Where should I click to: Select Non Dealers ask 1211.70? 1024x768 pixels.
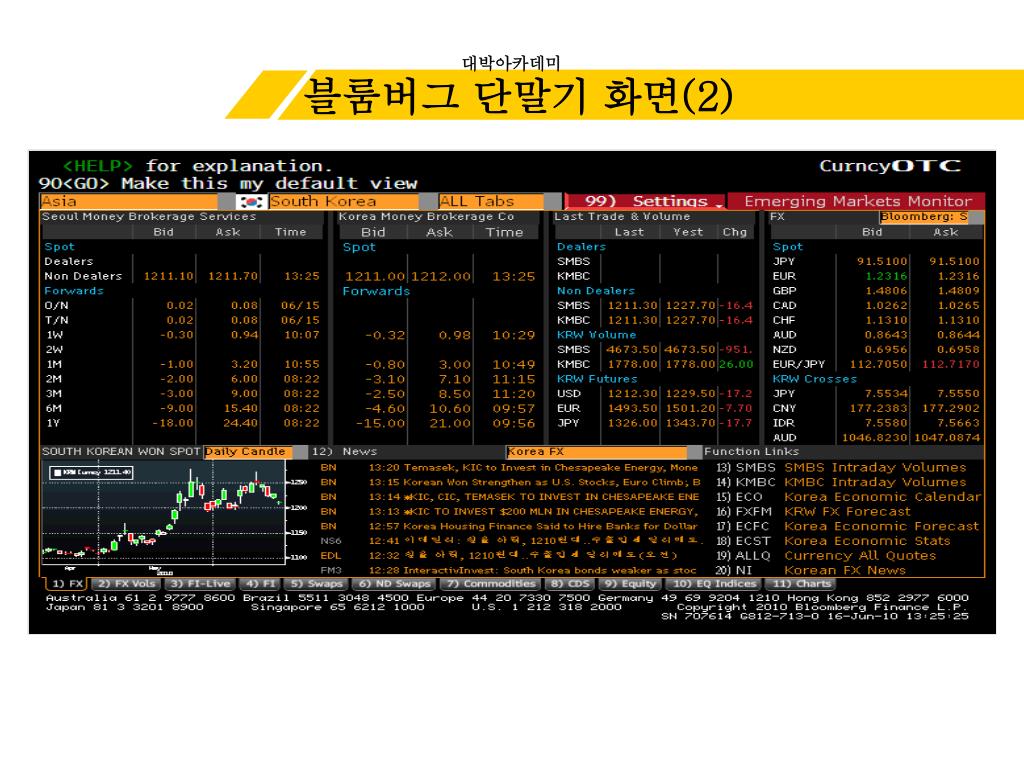(x=232, y=276)
